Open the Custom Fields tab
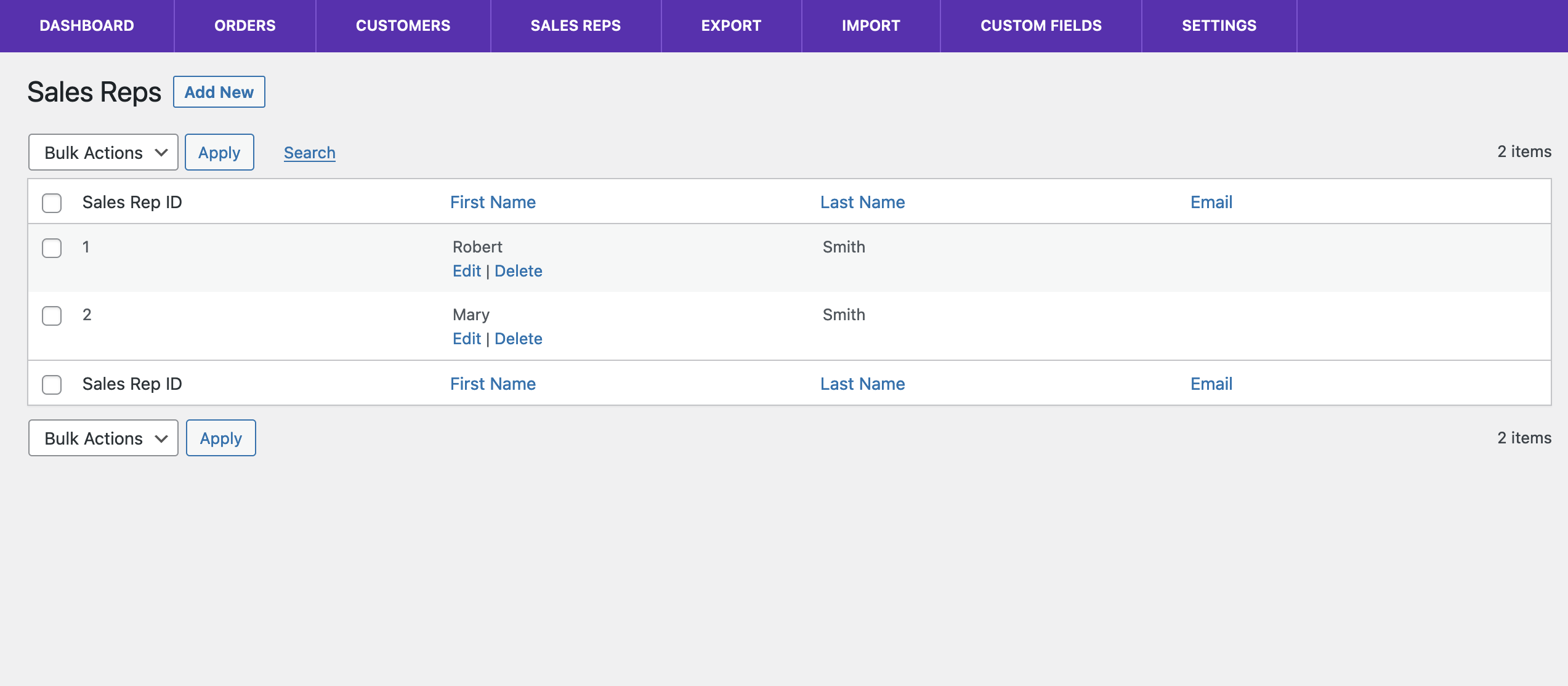This screenshot has height=686, width=1568. tap(1041, 26)
